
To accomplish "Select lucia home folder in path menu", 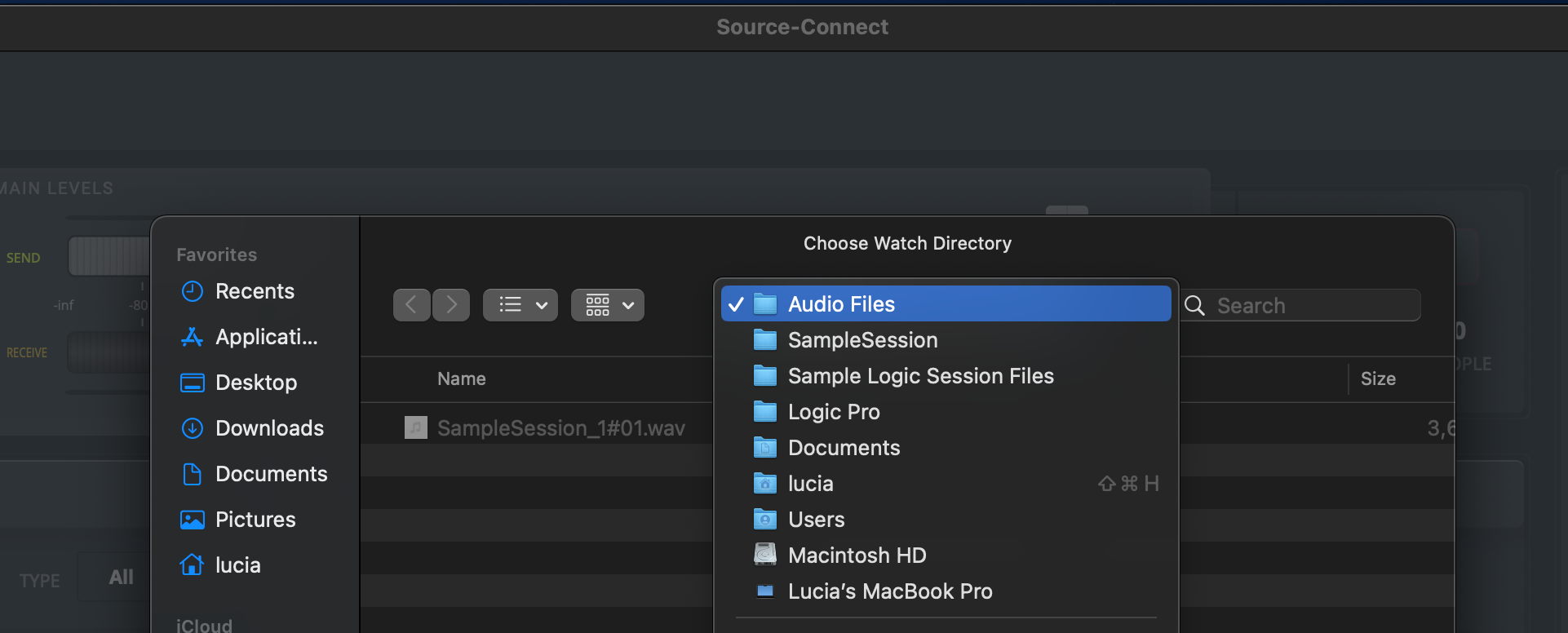I will pos(810,484).
